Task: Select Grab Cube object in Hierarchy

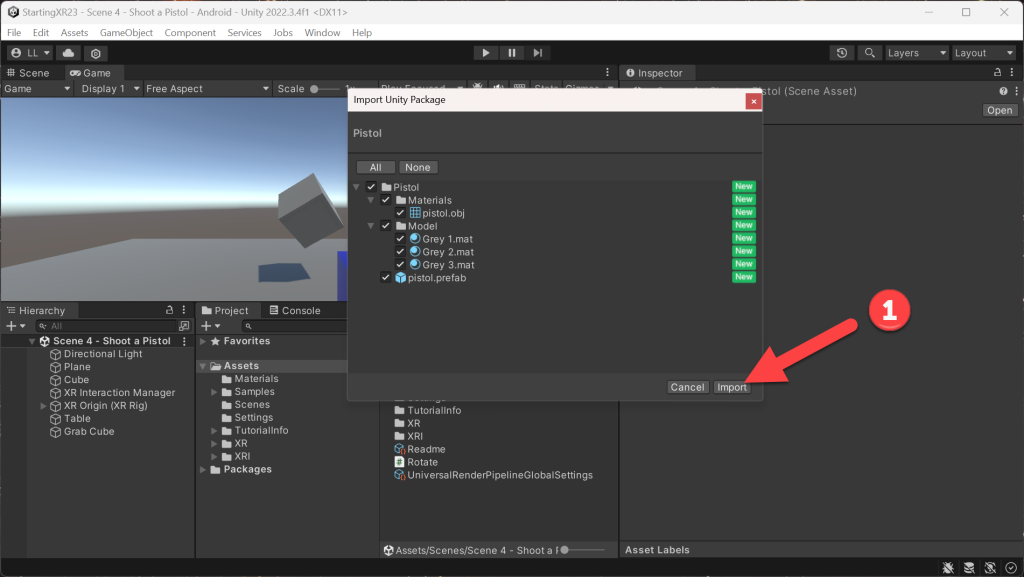Action: coord(89,431)
